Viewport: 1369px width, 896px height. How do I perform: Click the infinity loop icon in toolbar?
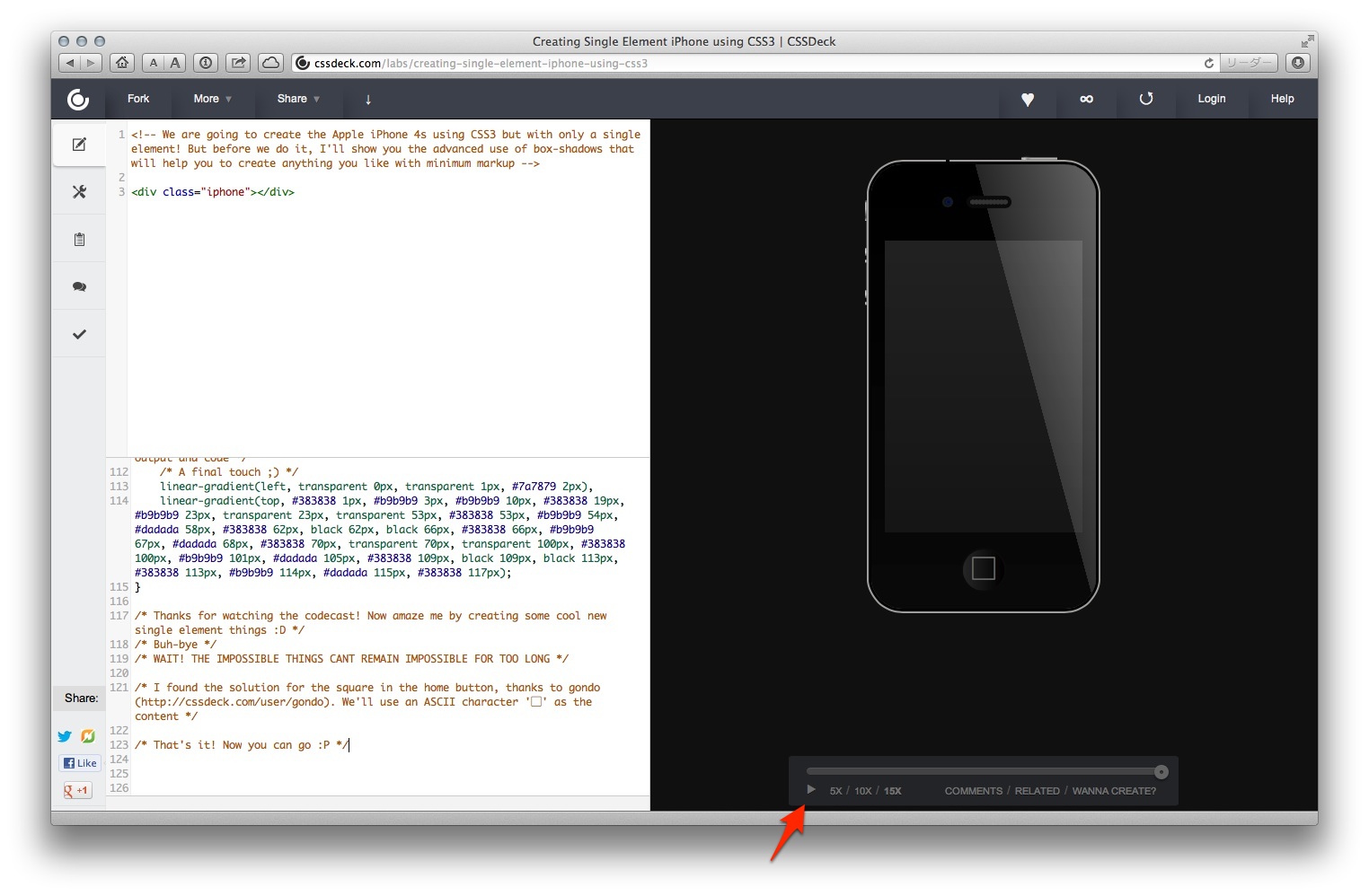click(1087, 100)
